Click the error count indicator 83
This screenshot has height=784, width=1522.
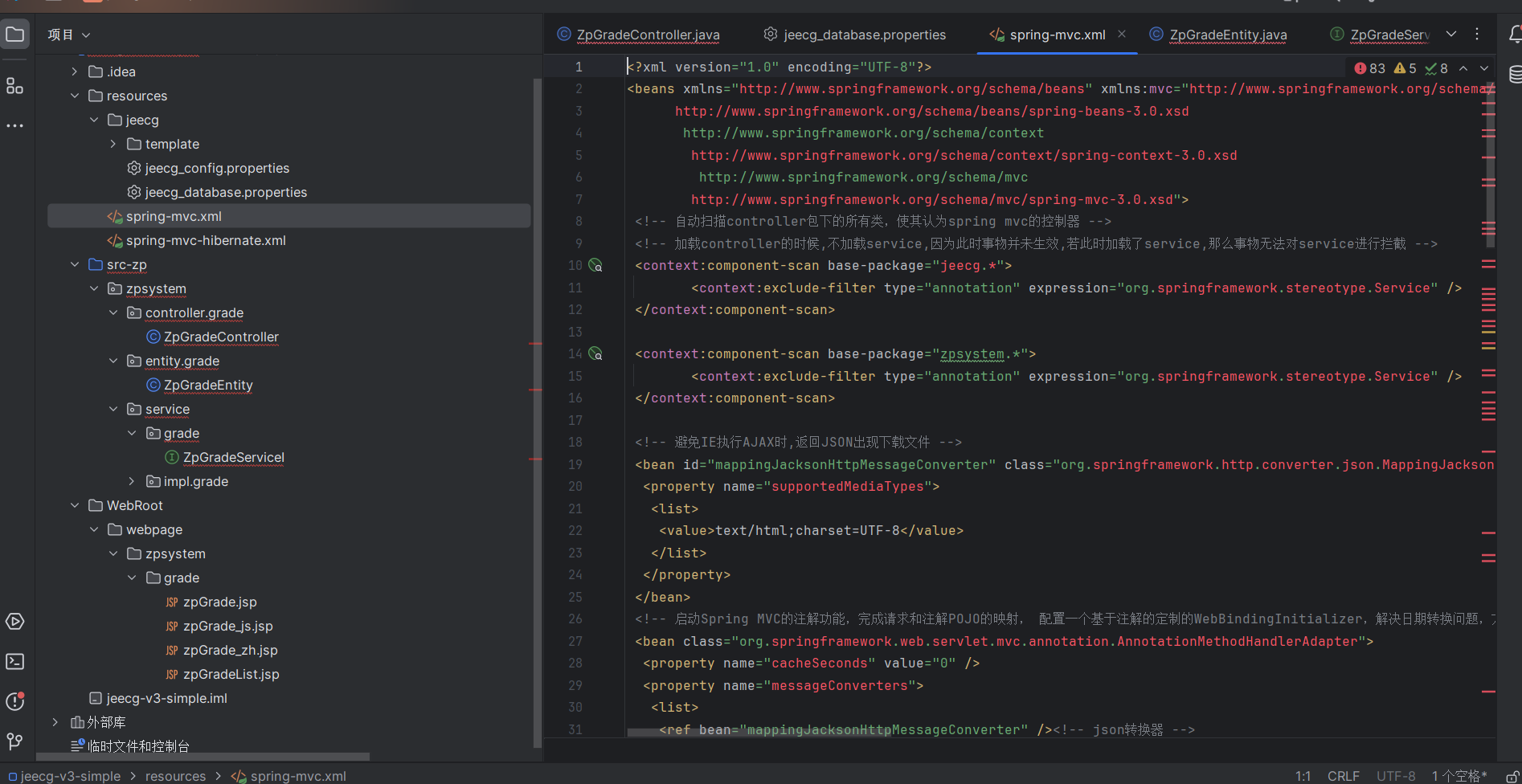pos(1370,68)
